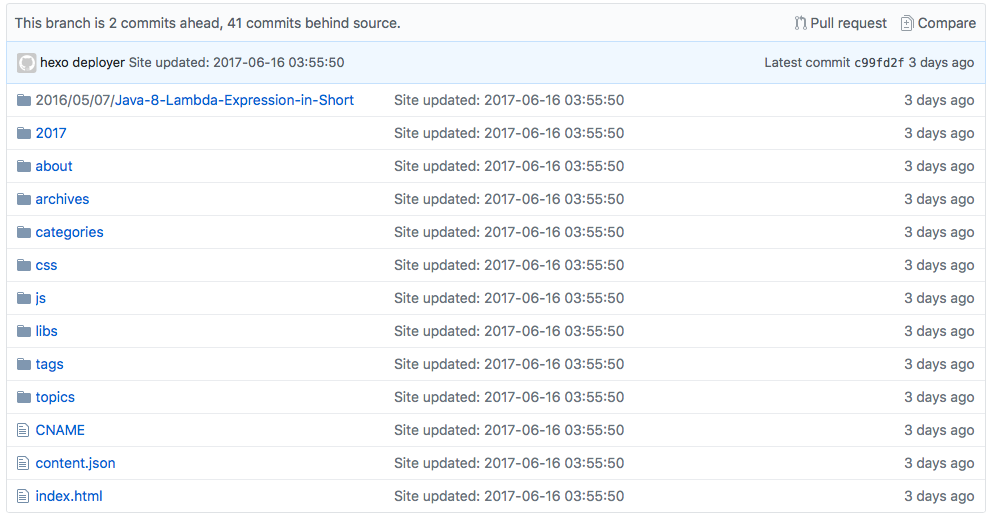The image size is (991, 516).
Task: Click the folder icon beside 2017
Action: [24, 133]
